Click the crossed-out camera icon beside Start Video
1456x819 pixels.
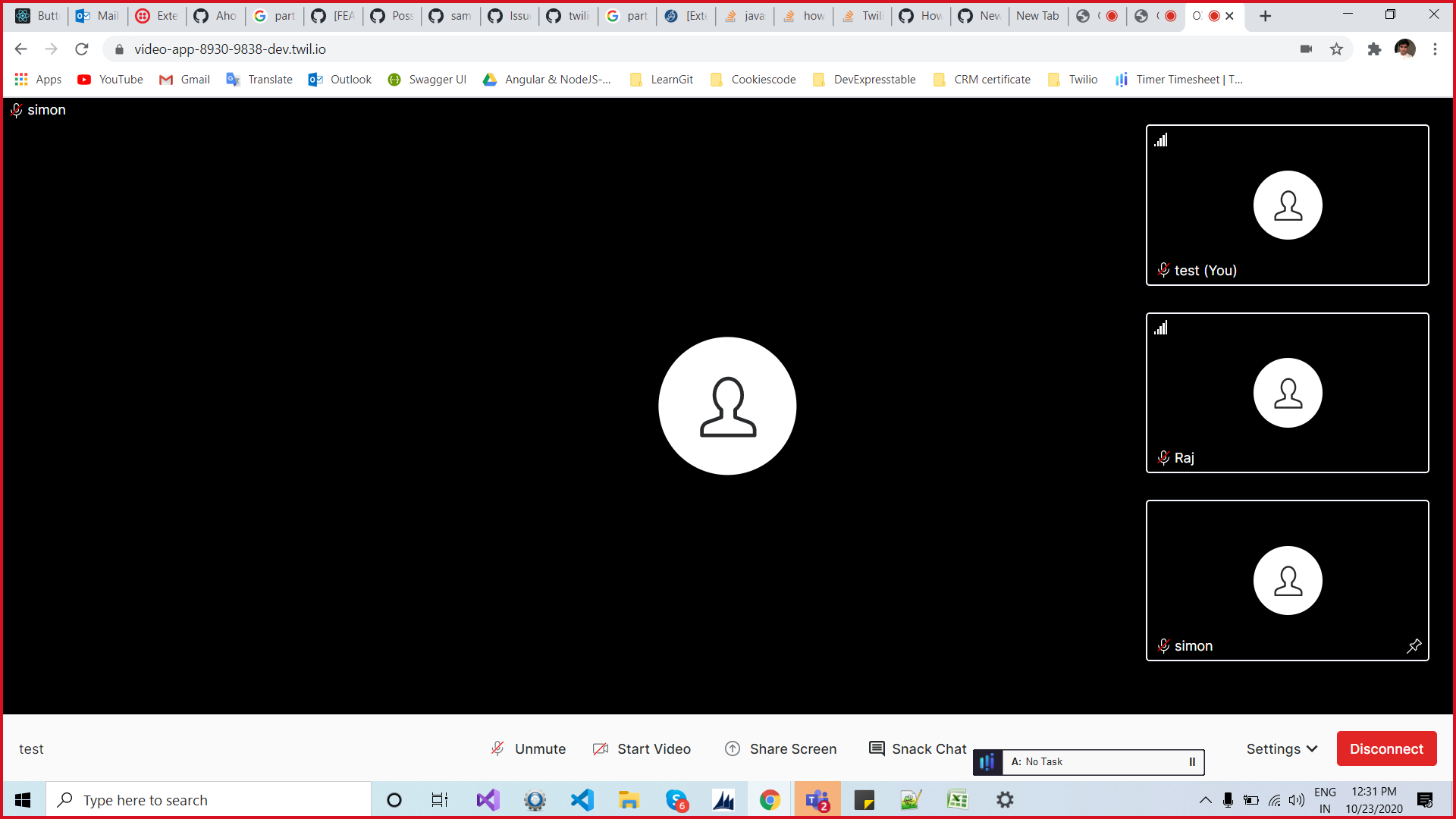pos(599,748)
